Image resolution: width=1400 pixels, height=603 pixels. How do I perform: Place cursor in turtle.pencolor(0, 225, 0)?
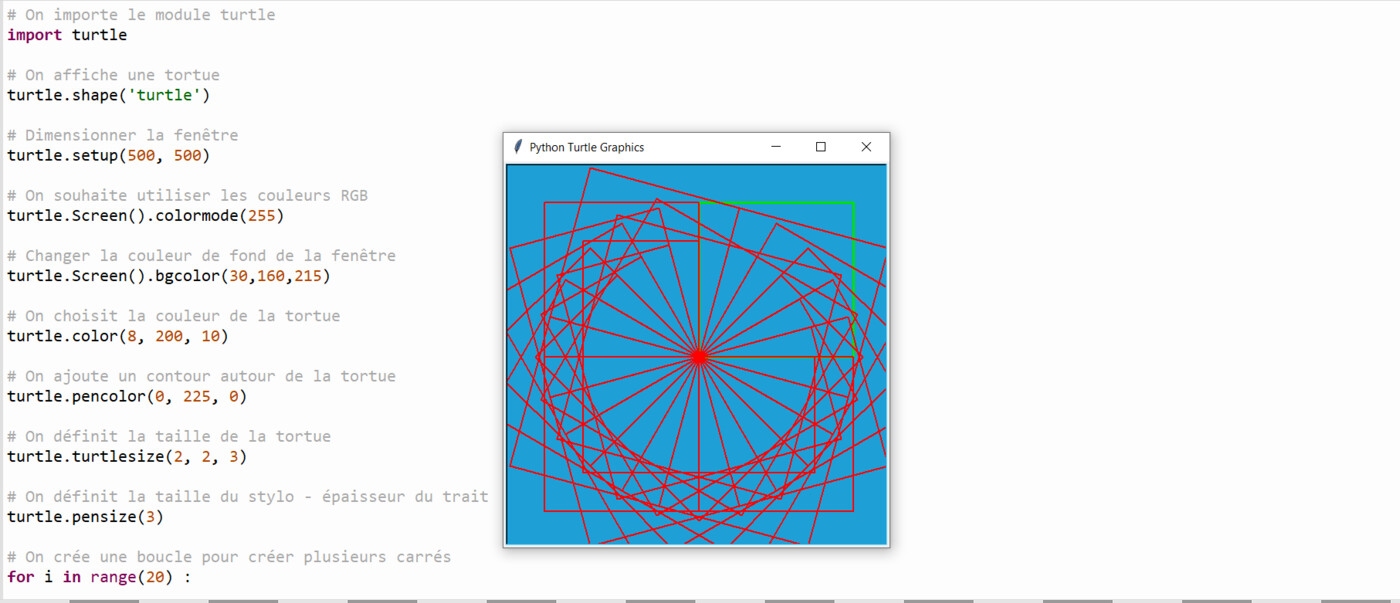[x=127, y=397]
